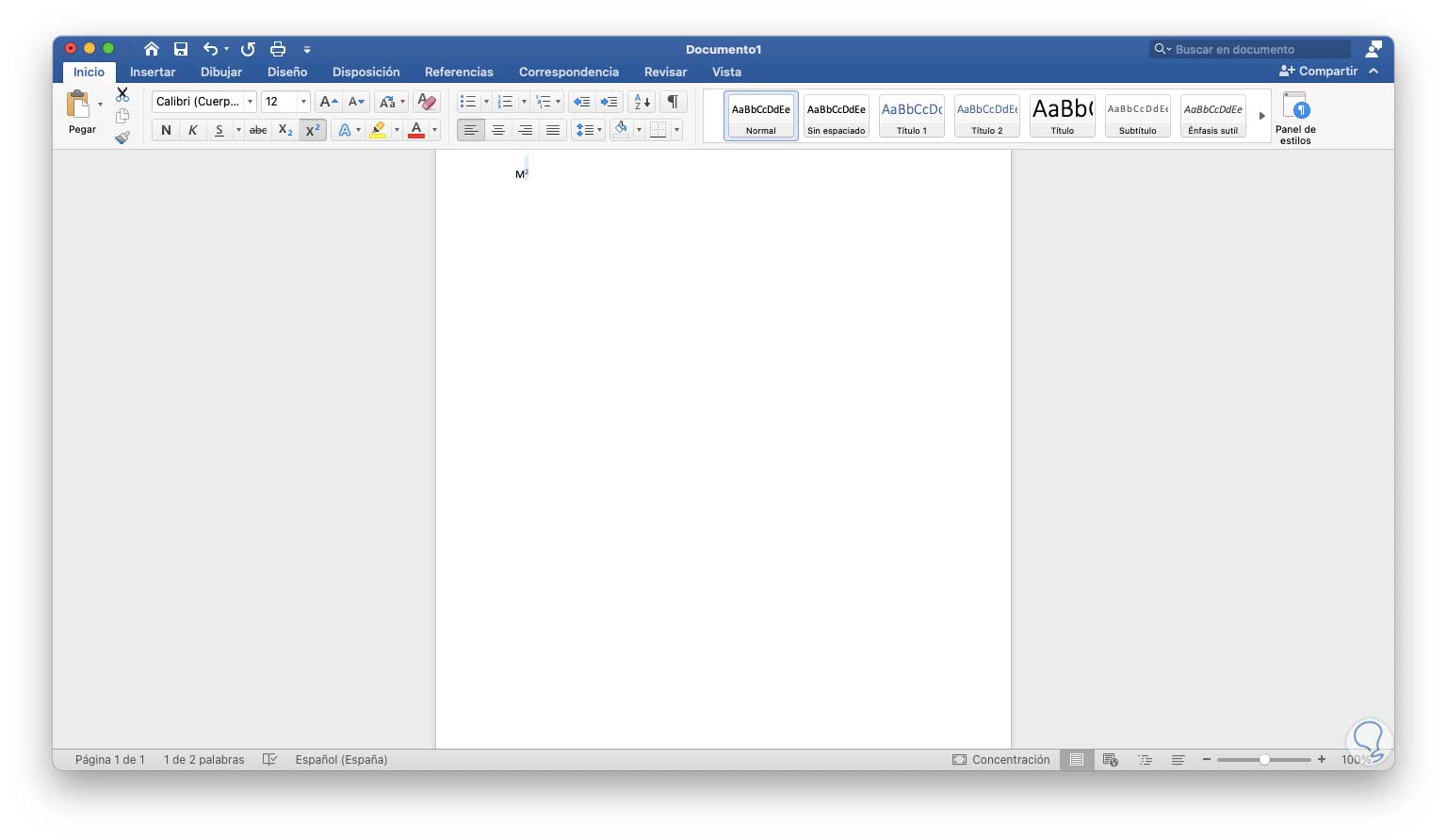Open the Diseño tab
The width and height of the screenshot is (1447, 840).
[287, 72]
